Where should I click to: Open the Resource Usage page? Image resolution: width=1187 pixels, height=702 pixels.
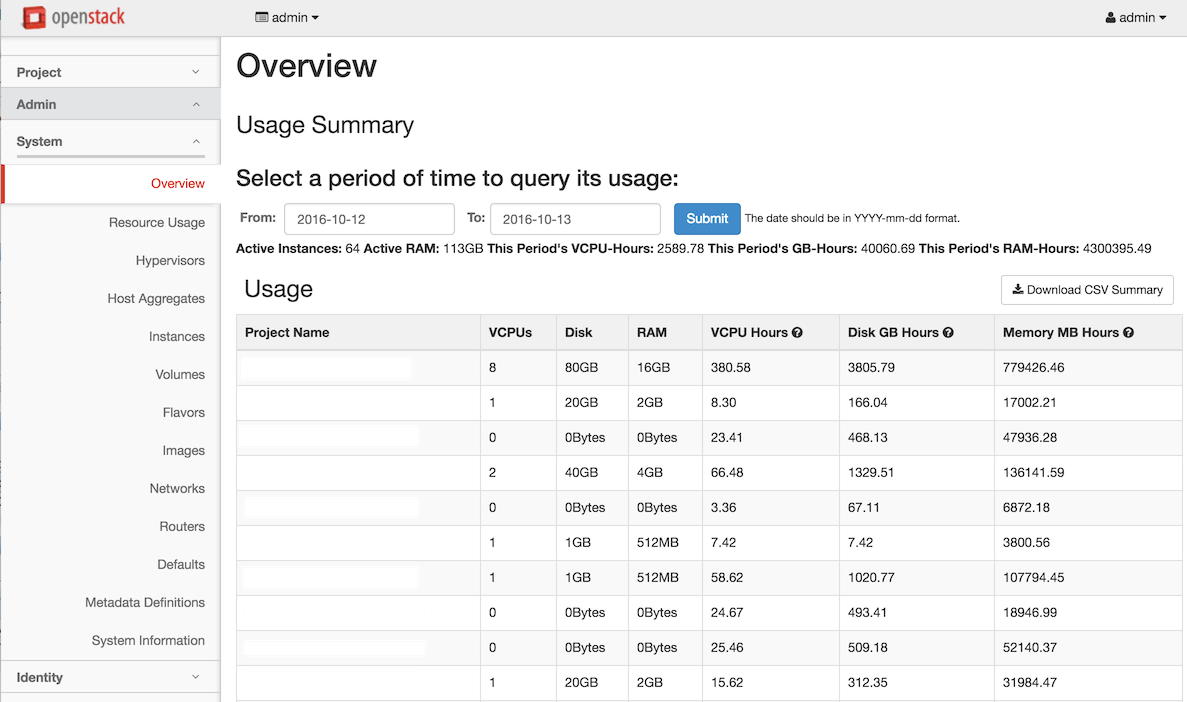(157, 223)
